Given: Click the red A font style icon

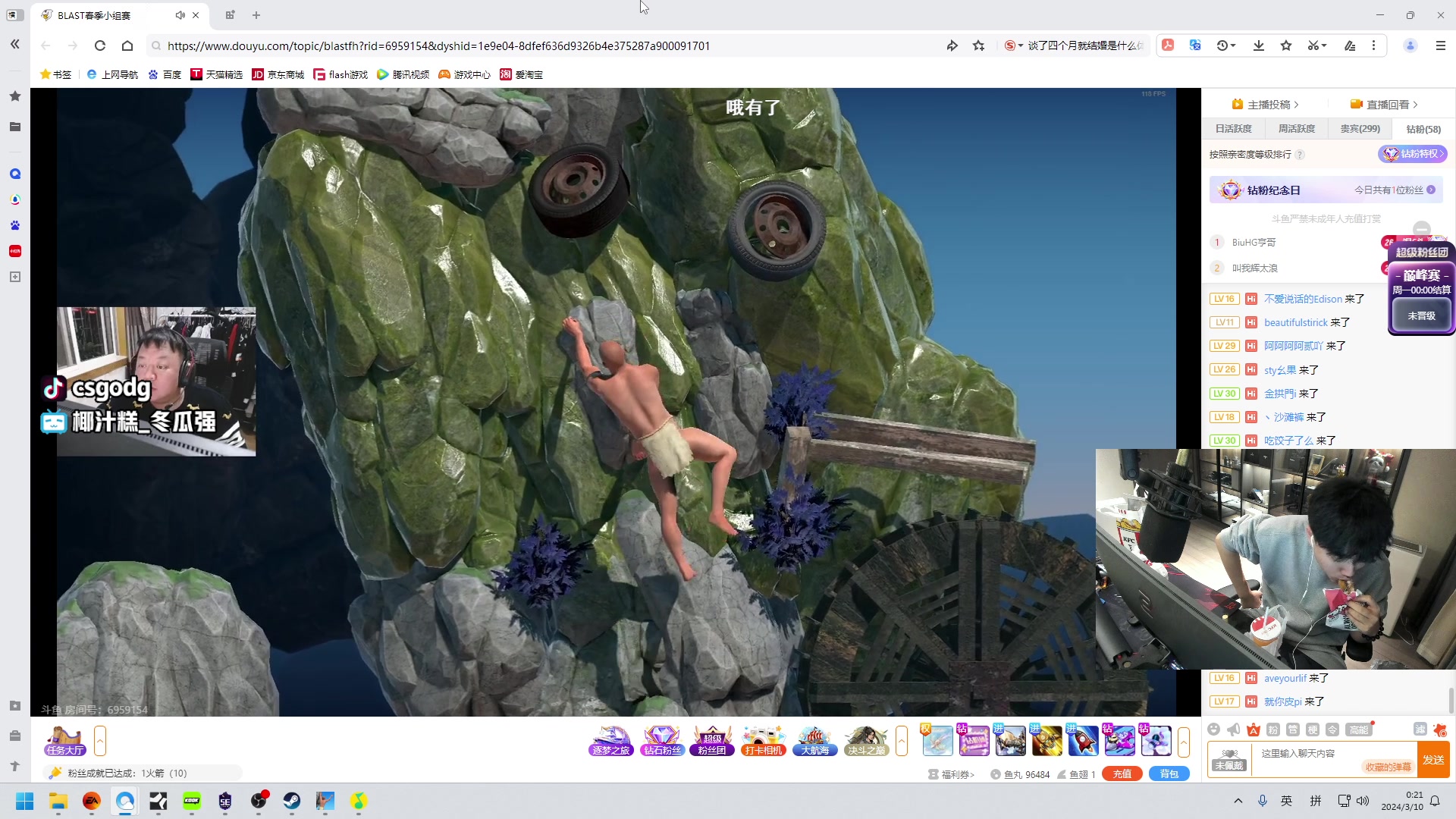Looking at the screenshot, I should tap(1254, 730).
